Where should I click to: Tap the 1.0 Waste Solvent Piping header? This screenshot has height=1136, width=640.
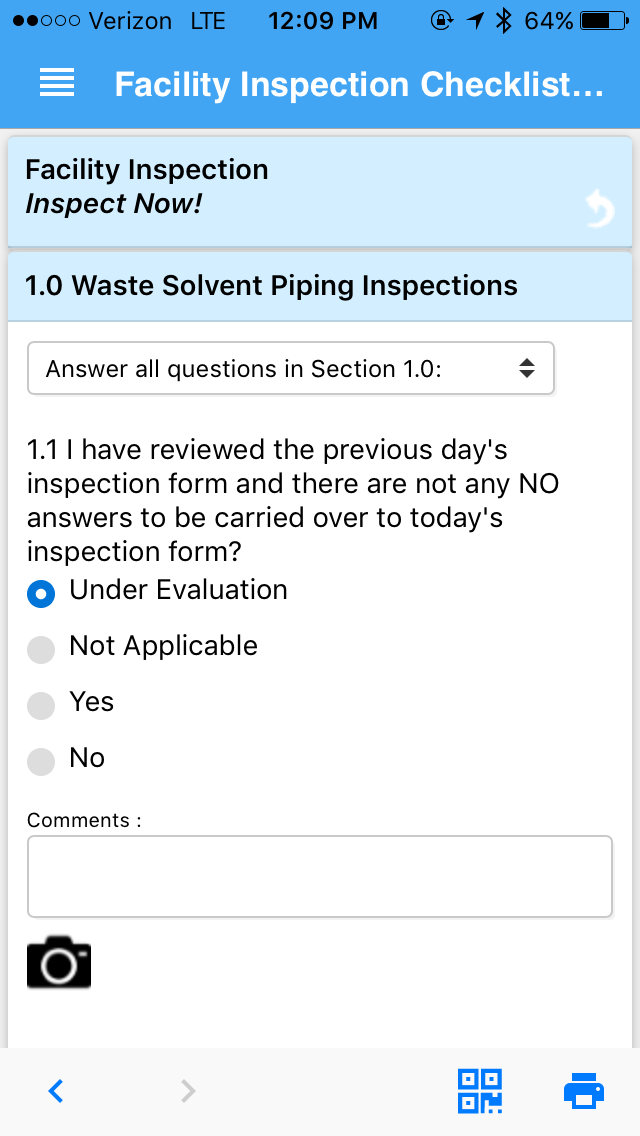(271, 286)
